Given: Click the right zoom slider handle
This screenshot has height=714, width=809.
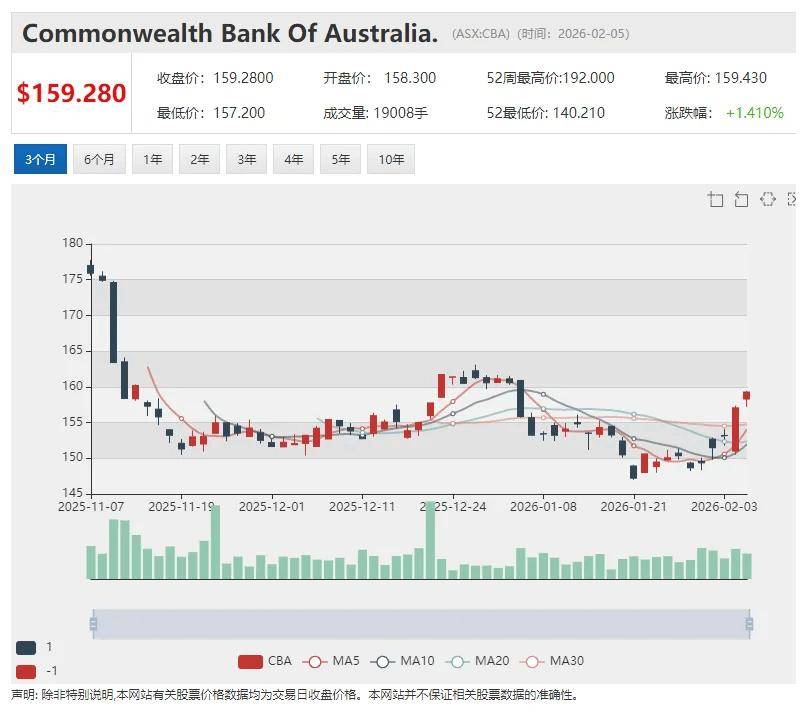Looking at the screenshot, I should click(749, 625).
